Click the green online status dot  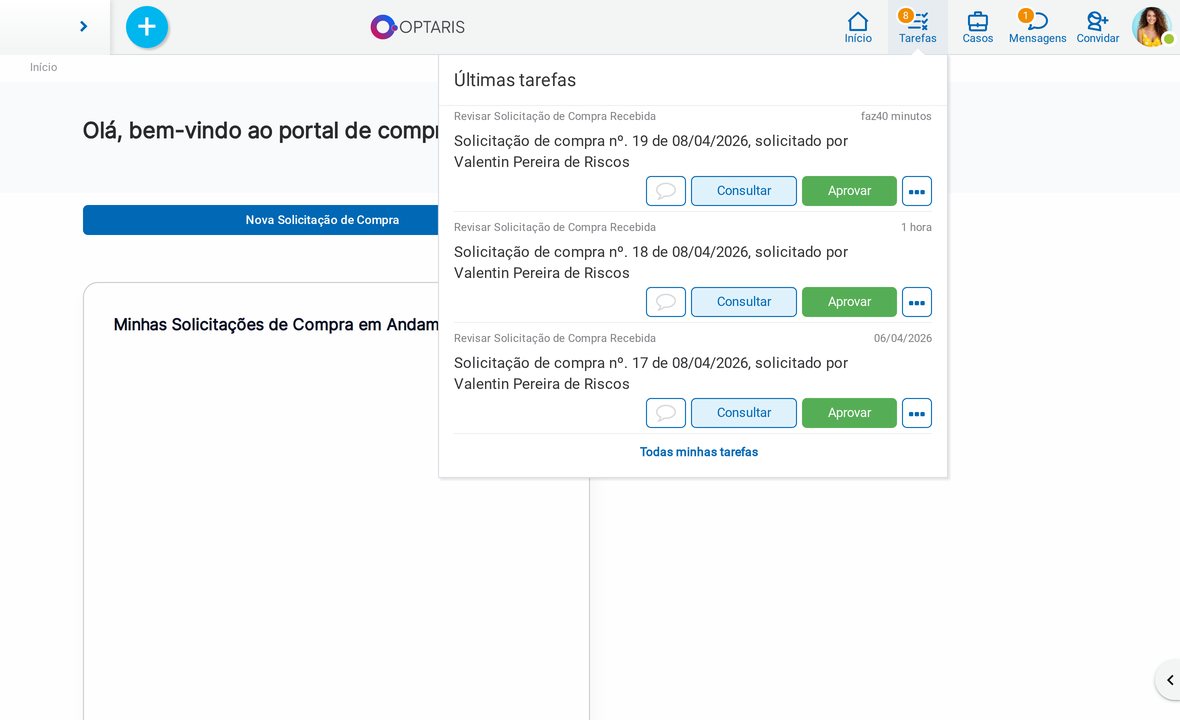(1168, 38)
